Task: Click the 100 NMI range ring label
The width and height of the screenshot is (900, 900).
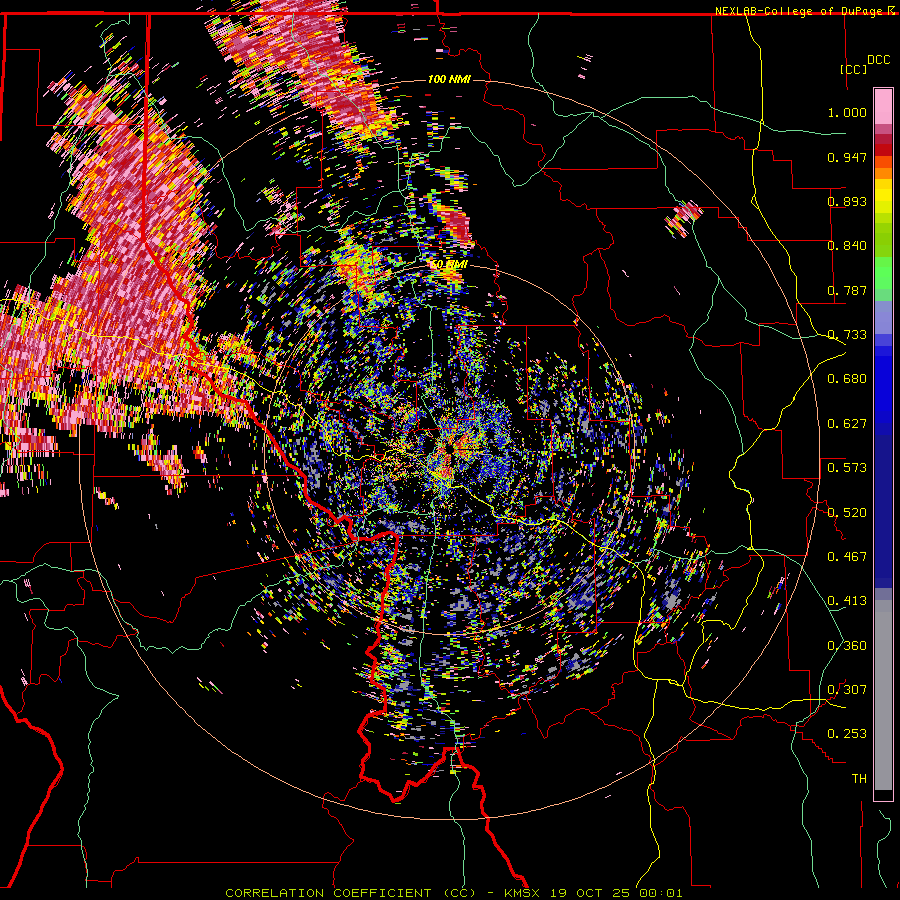Action: (x=449, y=79)
